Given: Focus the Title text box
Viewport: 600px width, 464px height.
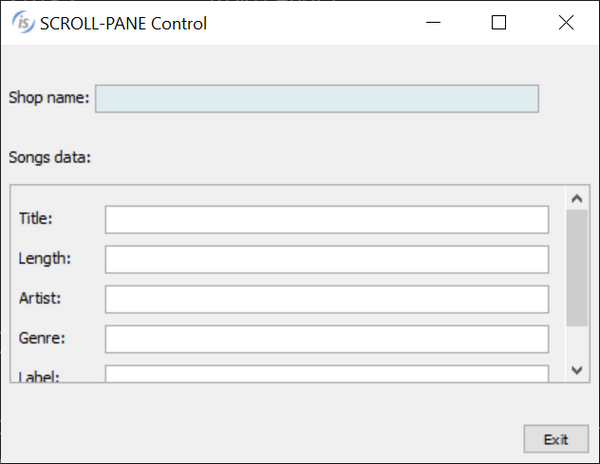Looking at the screenshot, I should click(327, 219).
